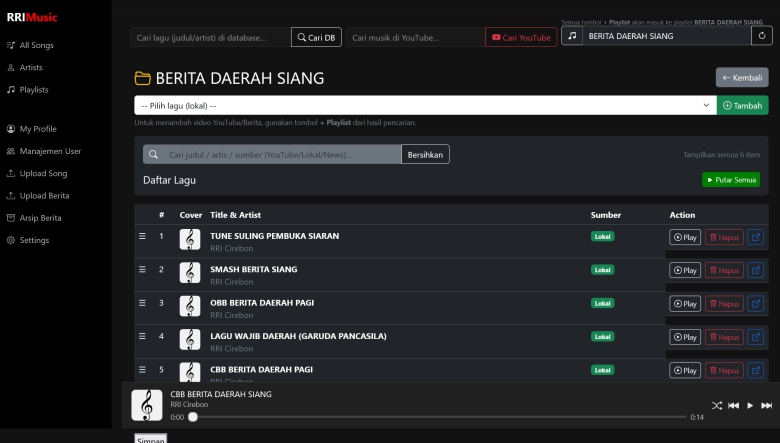Click refresh icon beside playlist name field

762,36
